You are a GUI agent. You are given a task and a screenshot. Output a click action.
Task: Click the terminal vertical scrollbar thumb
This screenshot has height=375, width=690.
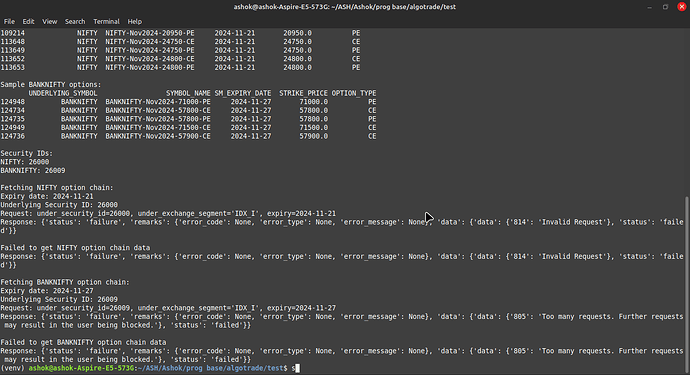coord(687,284)
